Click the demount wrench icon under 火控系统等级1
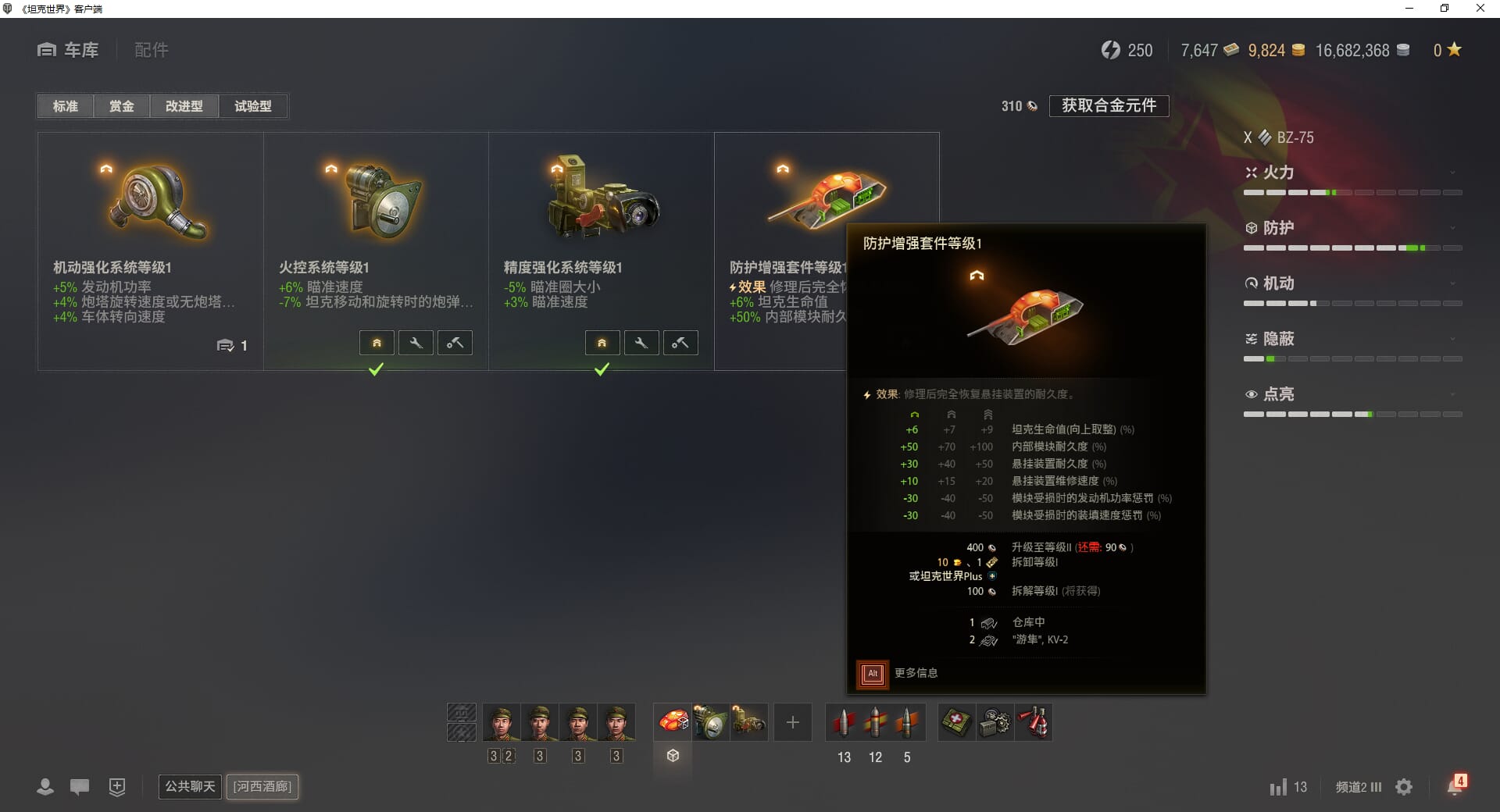 click(x=416, y=343)
